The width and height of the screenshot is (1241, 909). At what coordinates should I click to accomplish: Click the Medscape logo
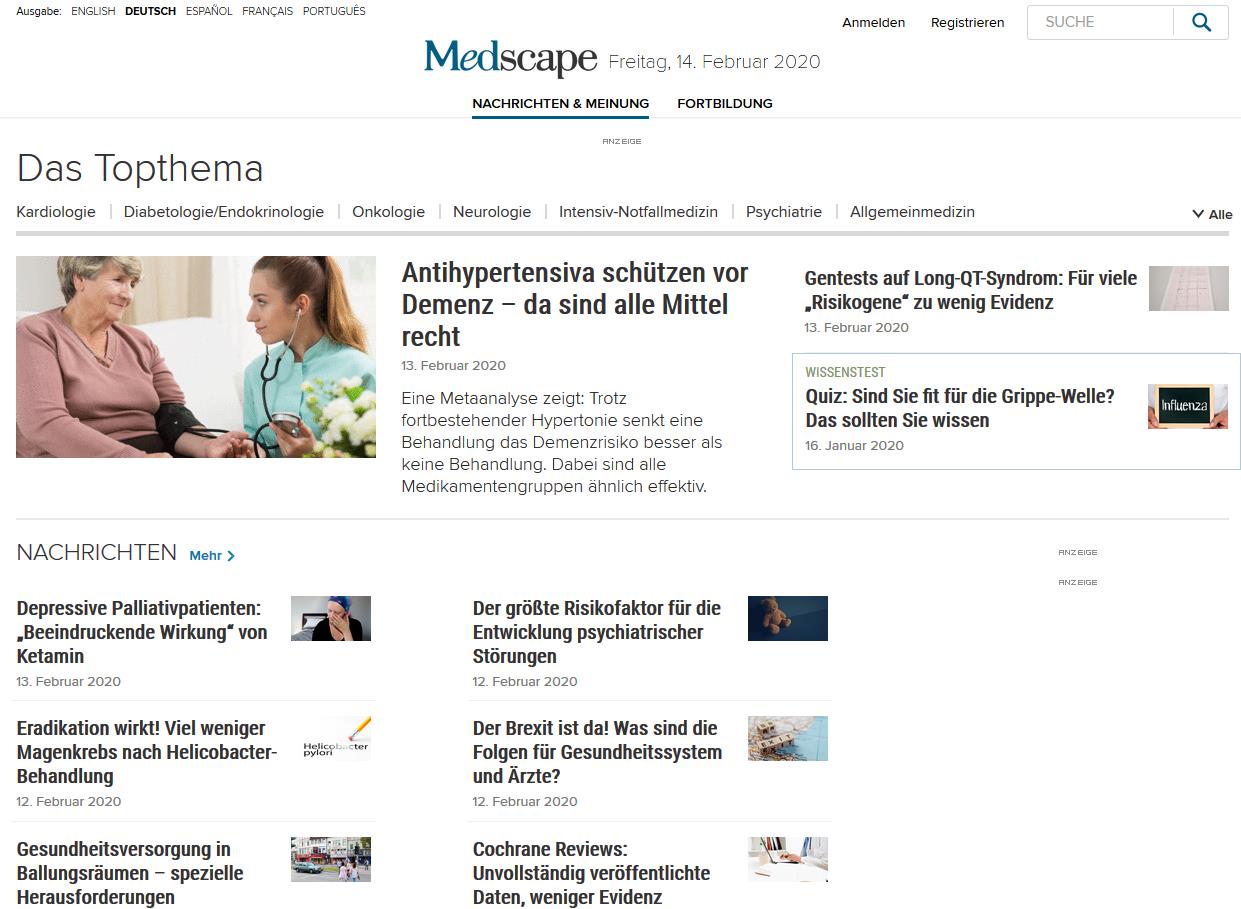[510, 58]
